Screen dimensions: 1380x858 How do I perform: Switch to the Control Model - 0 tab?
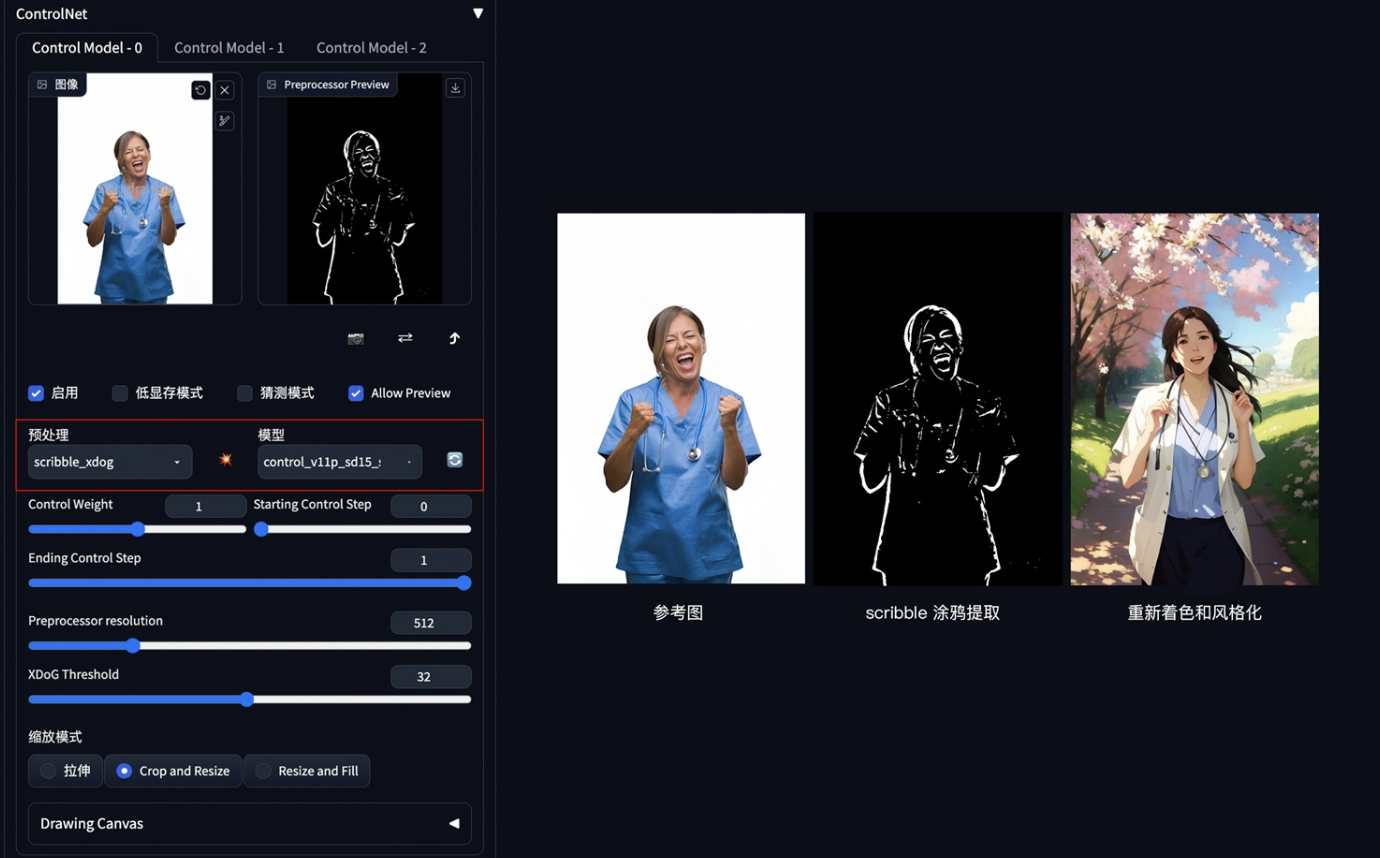pos(87,48)
